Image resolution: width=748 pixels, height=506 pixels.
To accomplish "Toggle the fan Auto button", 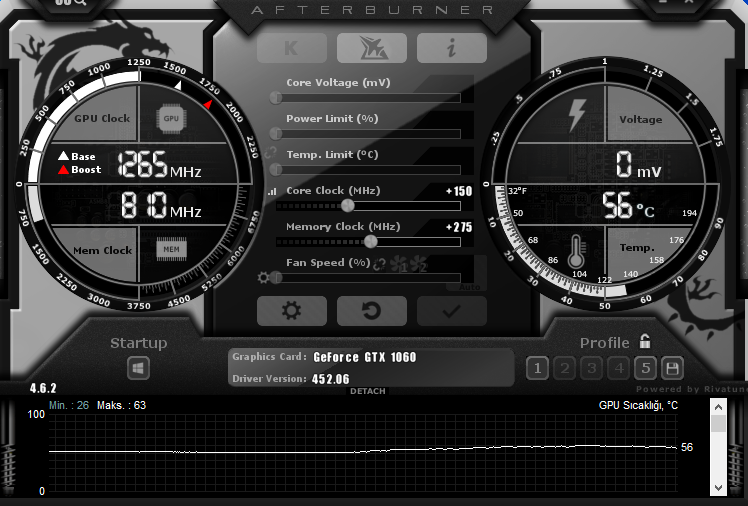I will (469, 287).
